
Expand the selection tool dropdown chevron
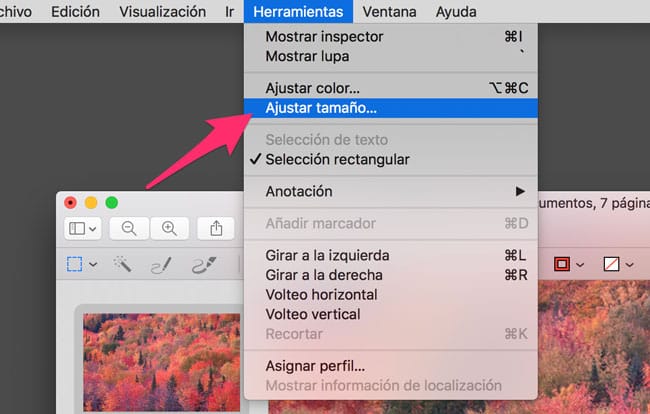(93, 264)
